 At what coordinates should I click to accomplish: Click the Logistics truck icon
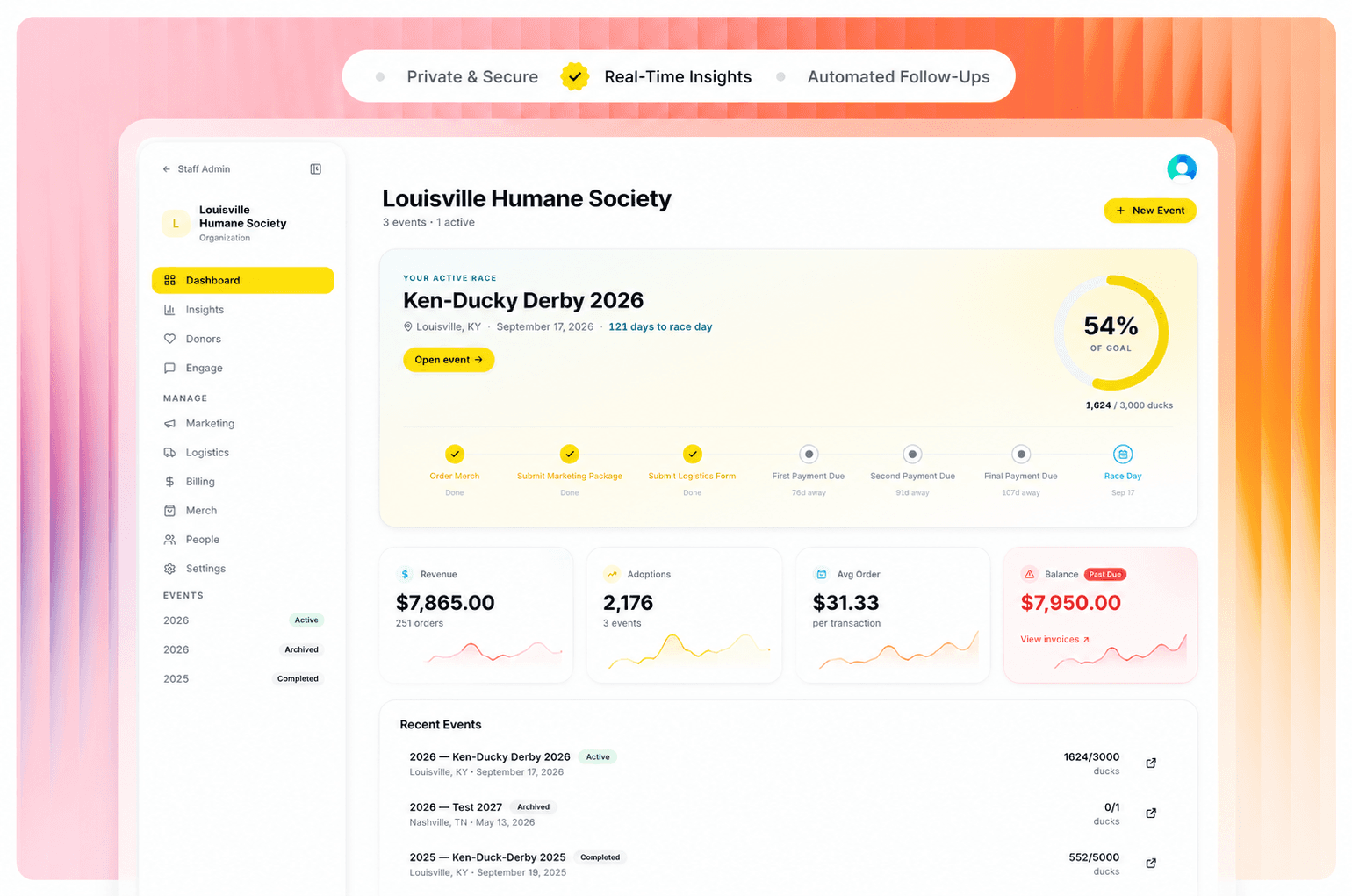click(170, 453)
